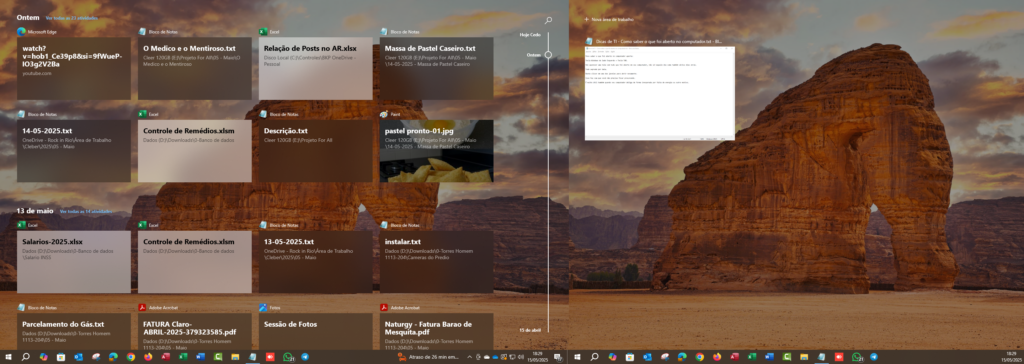This screenshot has height=364, width=1024.
Task: Open the timeline search magnifier icon
Action: tap(549, 20)
